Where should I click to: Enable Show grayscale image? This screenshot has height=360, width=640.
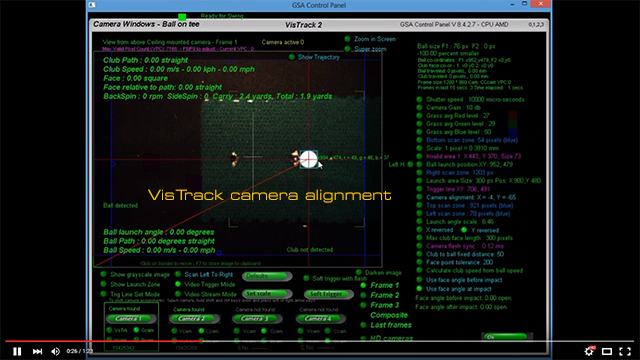pos(103,274)
